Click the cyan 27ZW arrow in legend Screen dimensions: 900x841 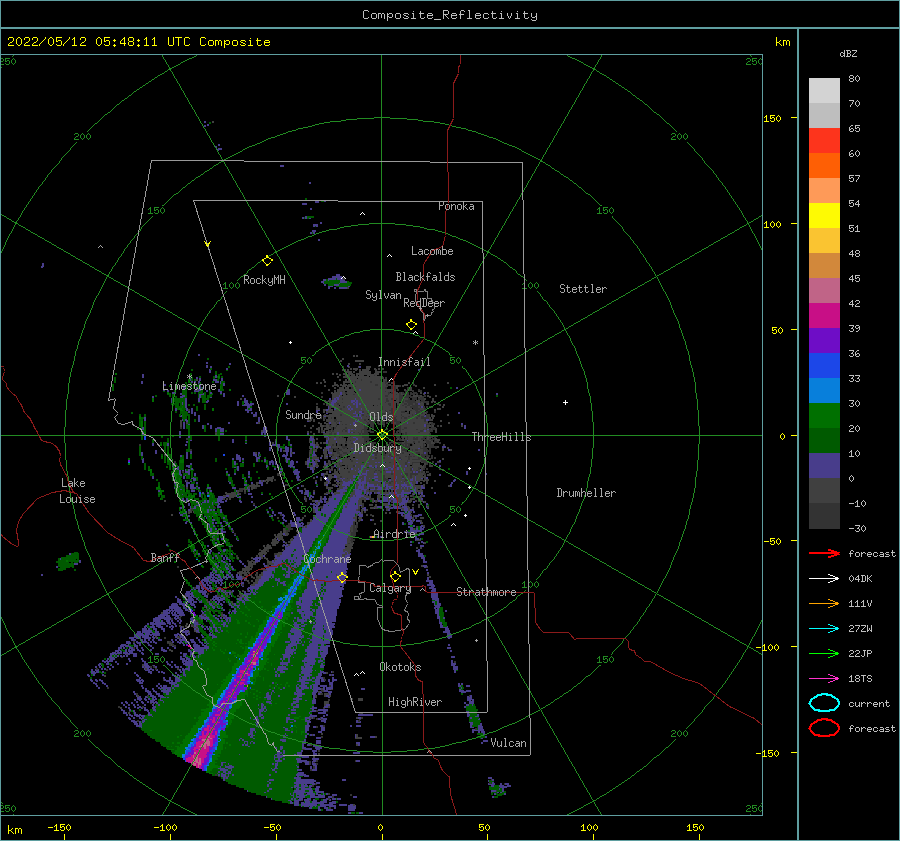point(824,629)
